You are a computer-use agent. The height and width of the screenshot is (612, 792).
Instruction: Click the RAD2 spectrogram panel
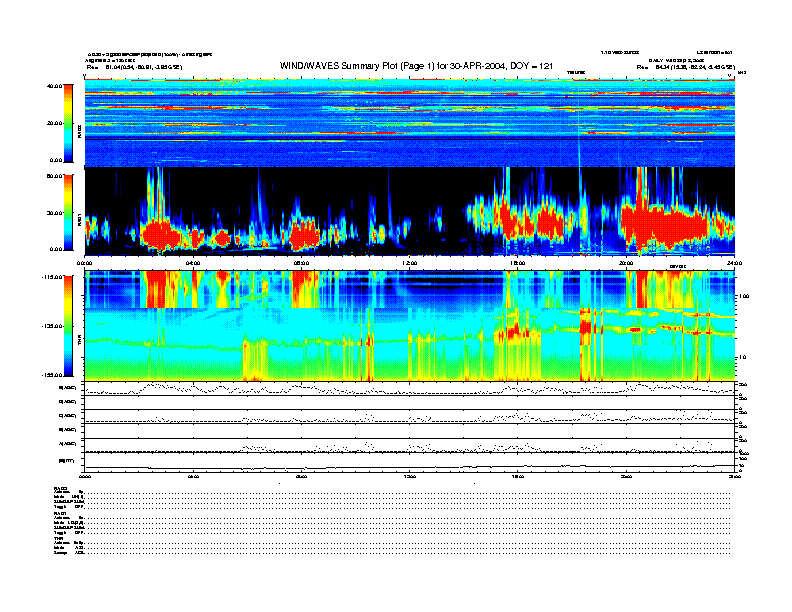click(410, 123)
